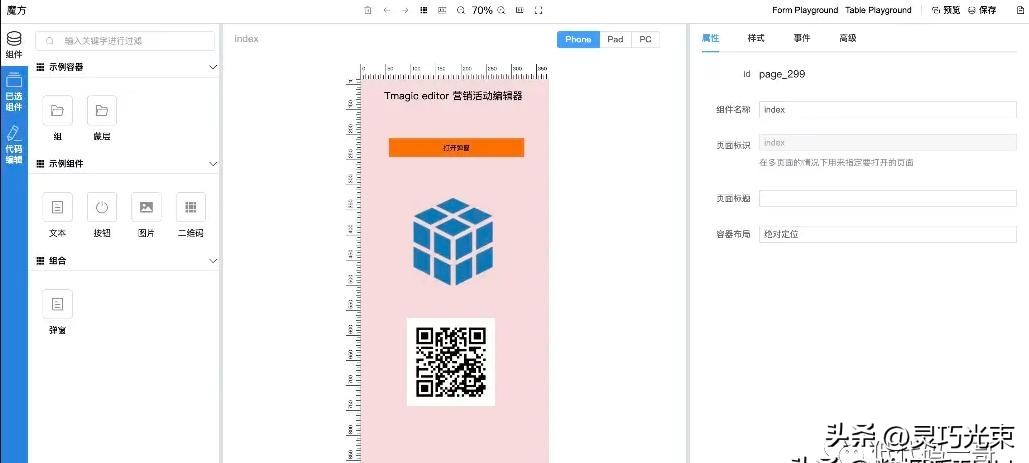Click the redo right arrow icon
1029x463 pixels.
(405, 10)
